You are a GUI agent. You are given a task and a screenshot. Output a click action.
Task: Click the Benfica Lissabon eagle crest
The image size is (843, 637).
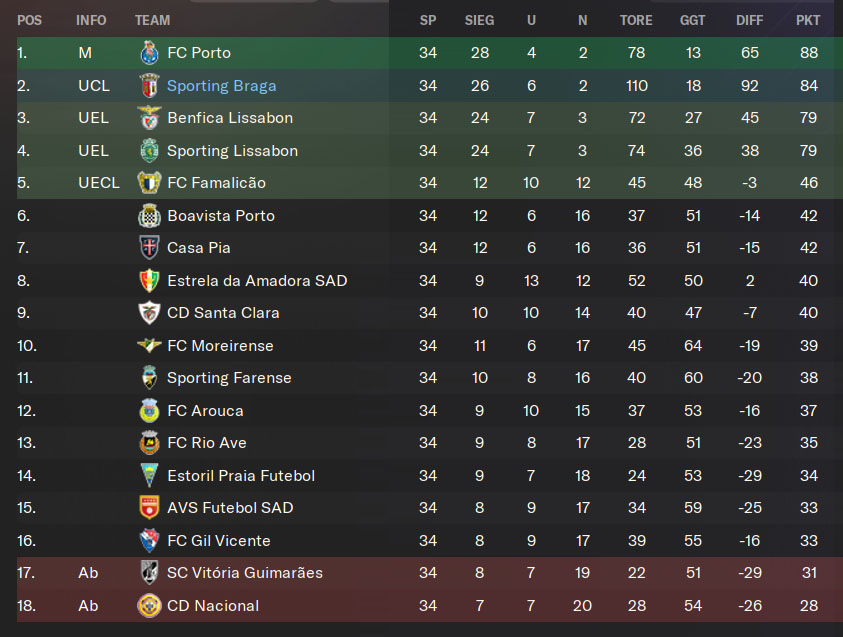tap(149, 118)
